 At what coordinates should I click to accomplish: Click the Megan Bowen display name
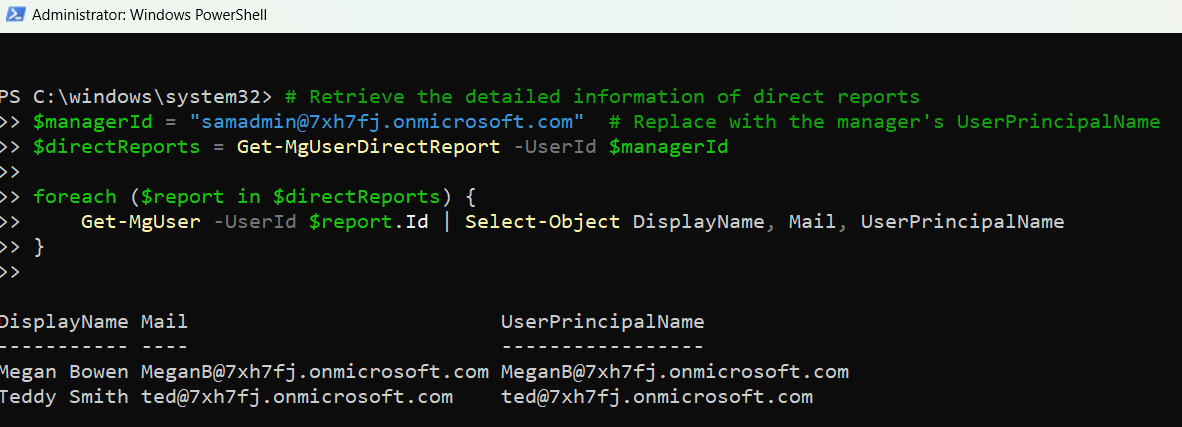(64, 372)
